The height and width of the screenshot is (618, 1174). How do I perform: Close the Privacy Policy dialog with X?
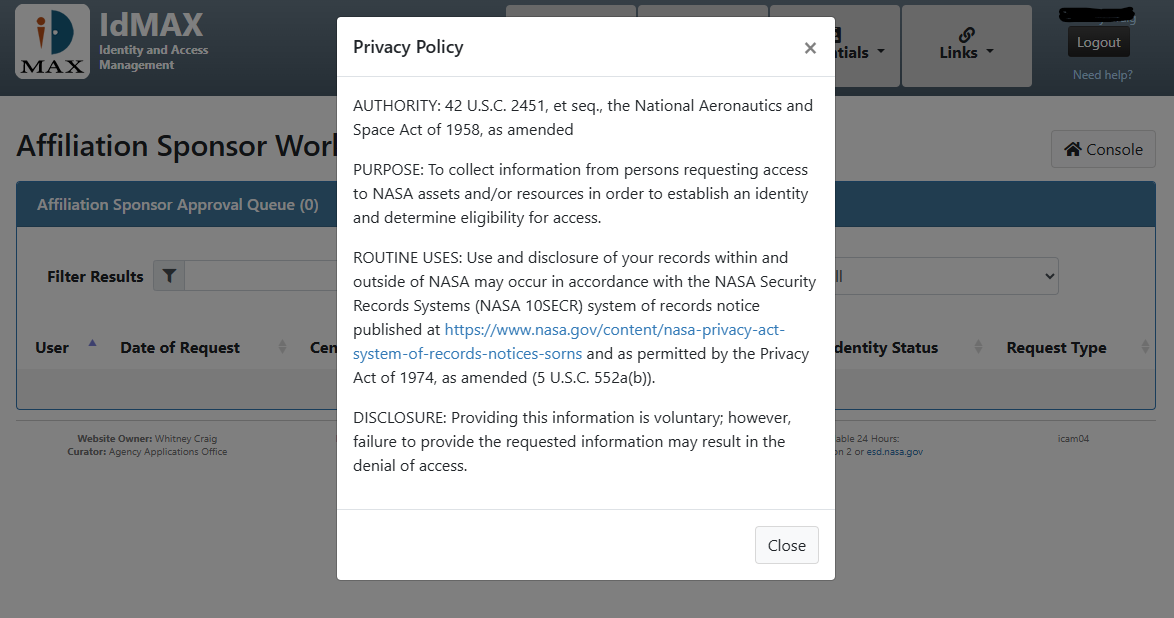point(810,48)
